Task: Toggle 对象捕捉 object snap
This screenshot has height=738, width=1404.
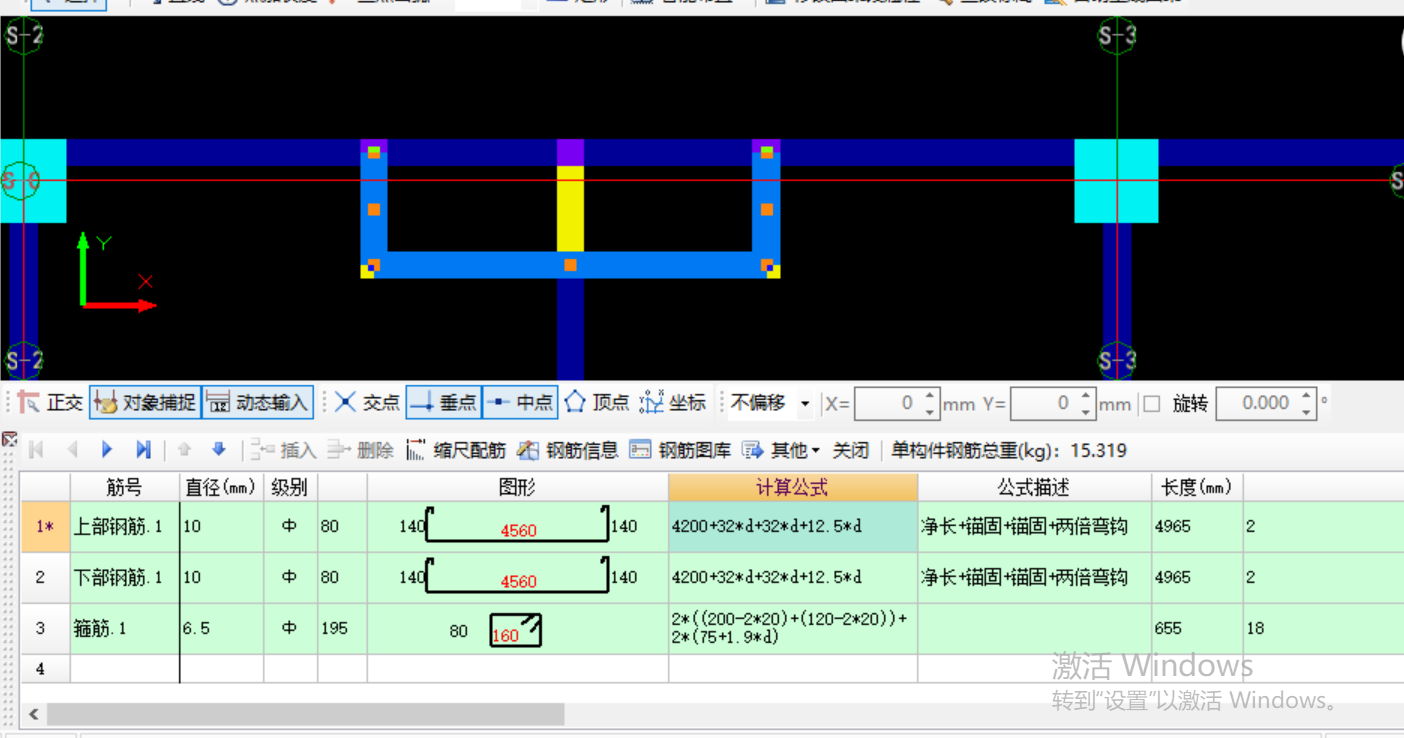Action: pos(146,403)
